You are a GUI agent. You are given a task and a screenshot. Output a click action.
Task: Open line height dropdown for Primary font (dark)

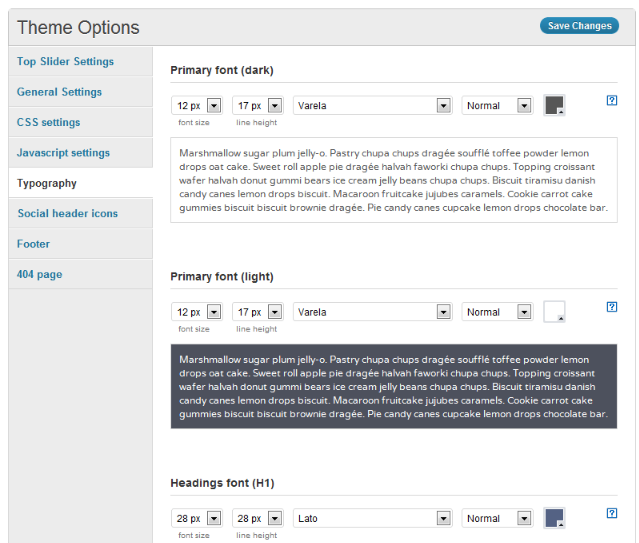coord(258,106)
